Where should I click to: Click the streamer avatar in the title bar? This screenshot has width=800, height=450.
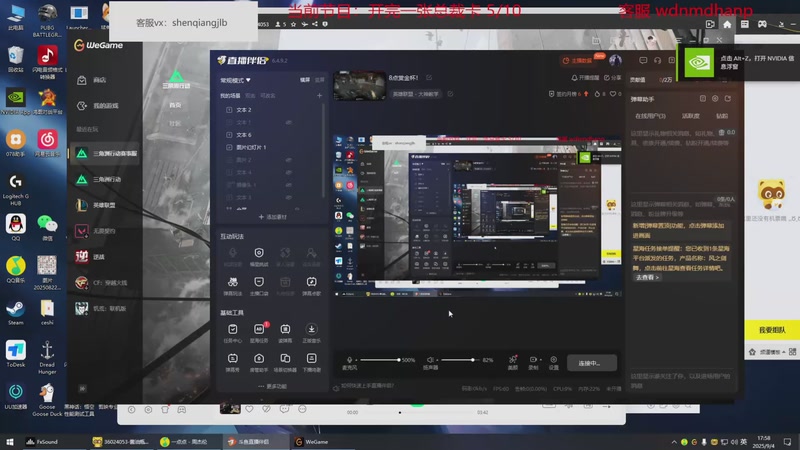click(615, 60)
